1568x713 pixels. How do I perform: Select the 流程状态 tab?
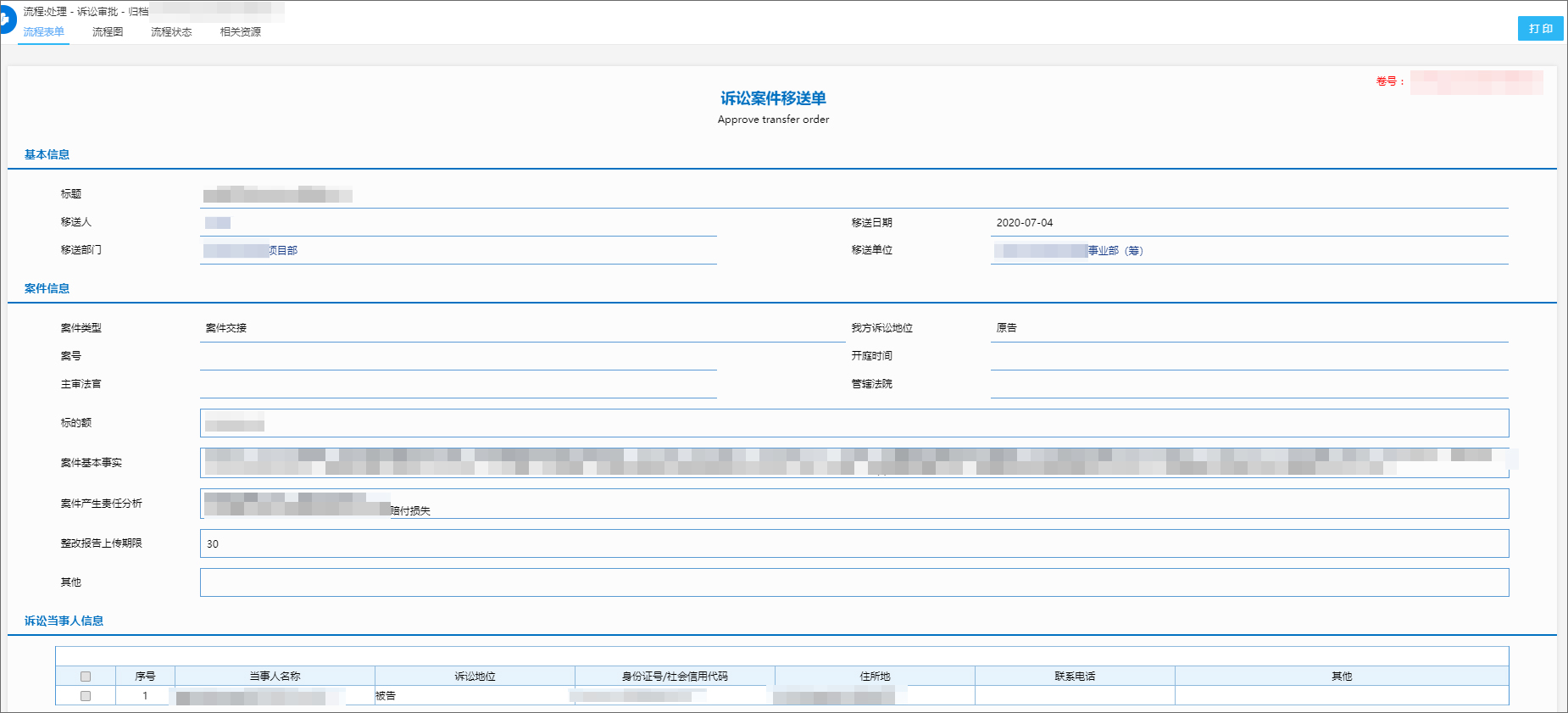coord(171,32)
